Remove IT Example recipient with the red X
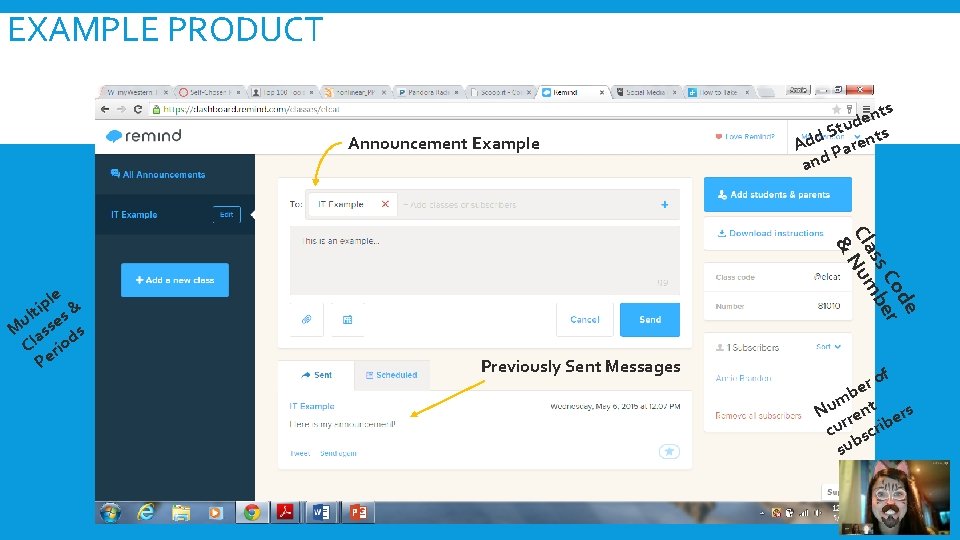The image size is (960, 540). tap(385, 204)
